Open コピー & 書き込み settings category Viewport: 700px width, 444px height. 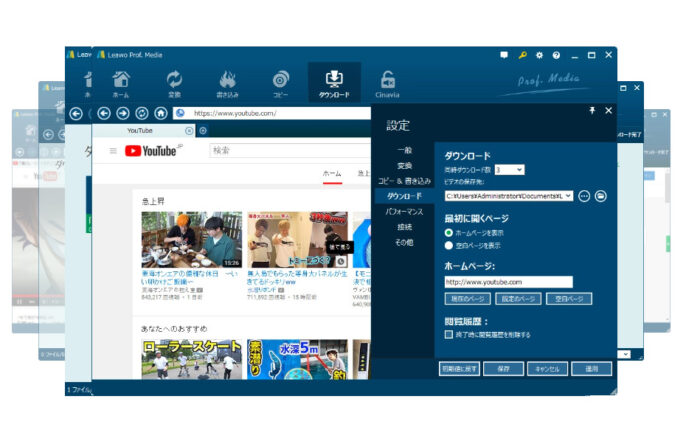[x=404, y=181]
